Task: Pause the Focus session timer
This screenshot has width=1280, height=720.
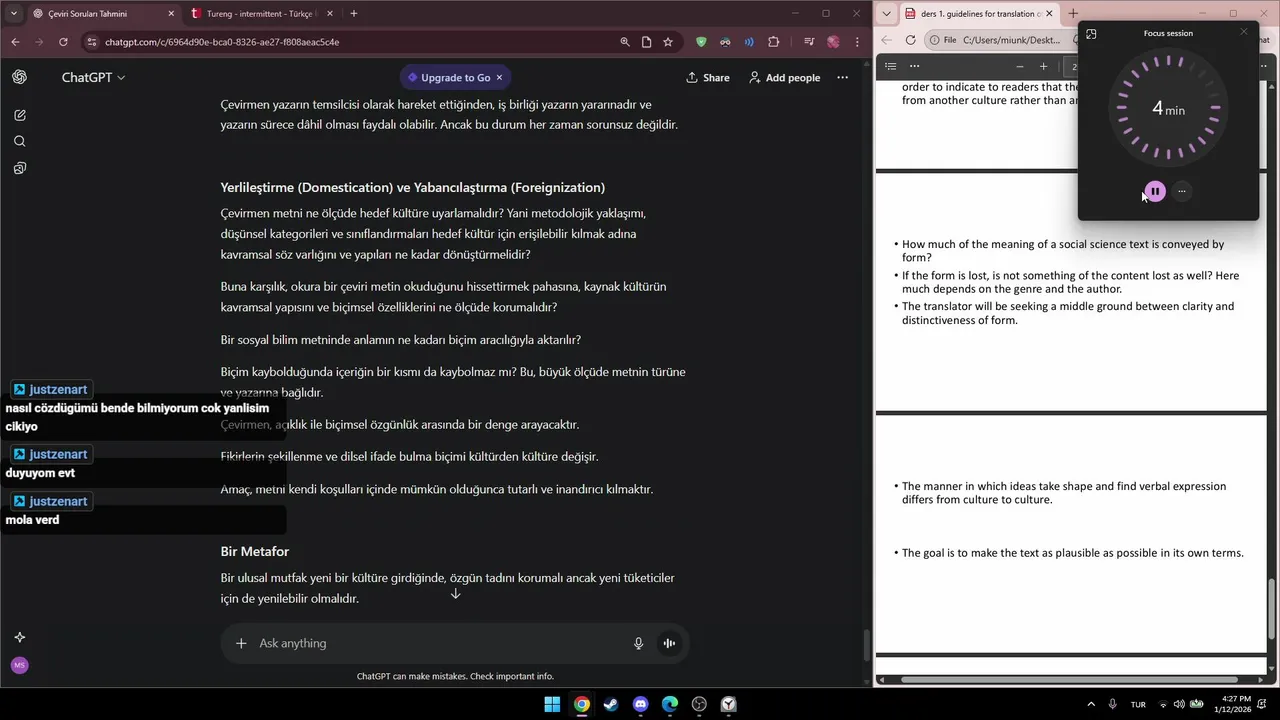Action: [x=1155, y=191]
